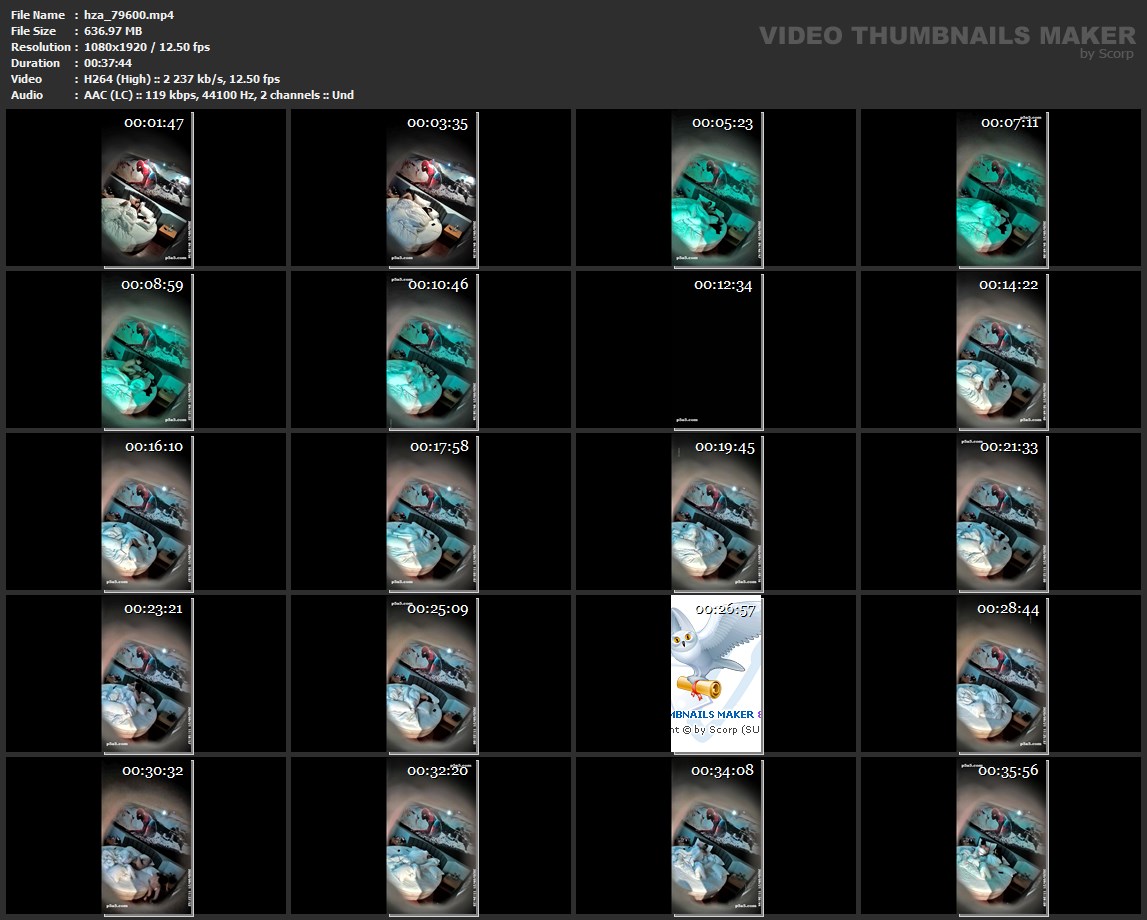Click the black frame at 00:12:34
Viewport: 1147px width, 920px height.
click(716, 350)
